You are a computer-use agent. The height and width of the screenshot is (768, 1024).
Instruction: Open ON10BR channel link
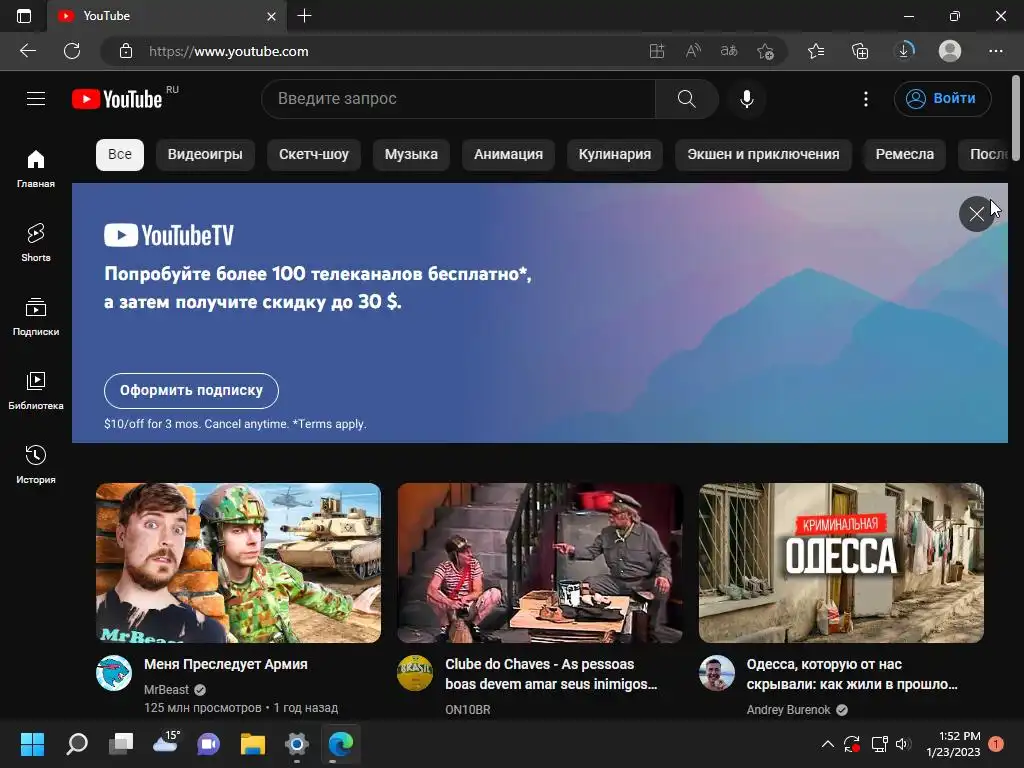point(468,709)
